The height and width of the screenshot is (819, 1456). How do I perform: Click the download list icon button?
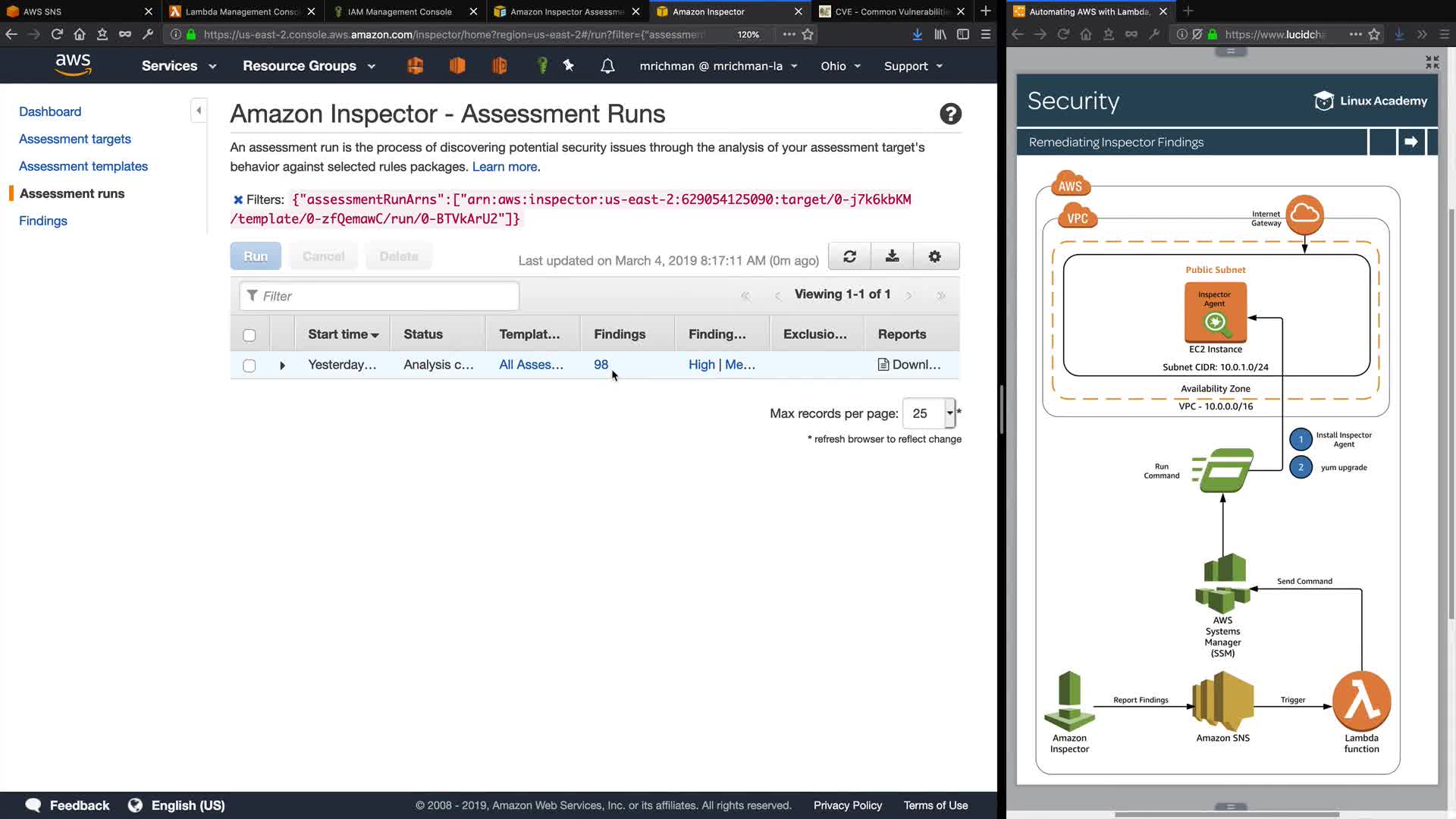coord(892,256)
